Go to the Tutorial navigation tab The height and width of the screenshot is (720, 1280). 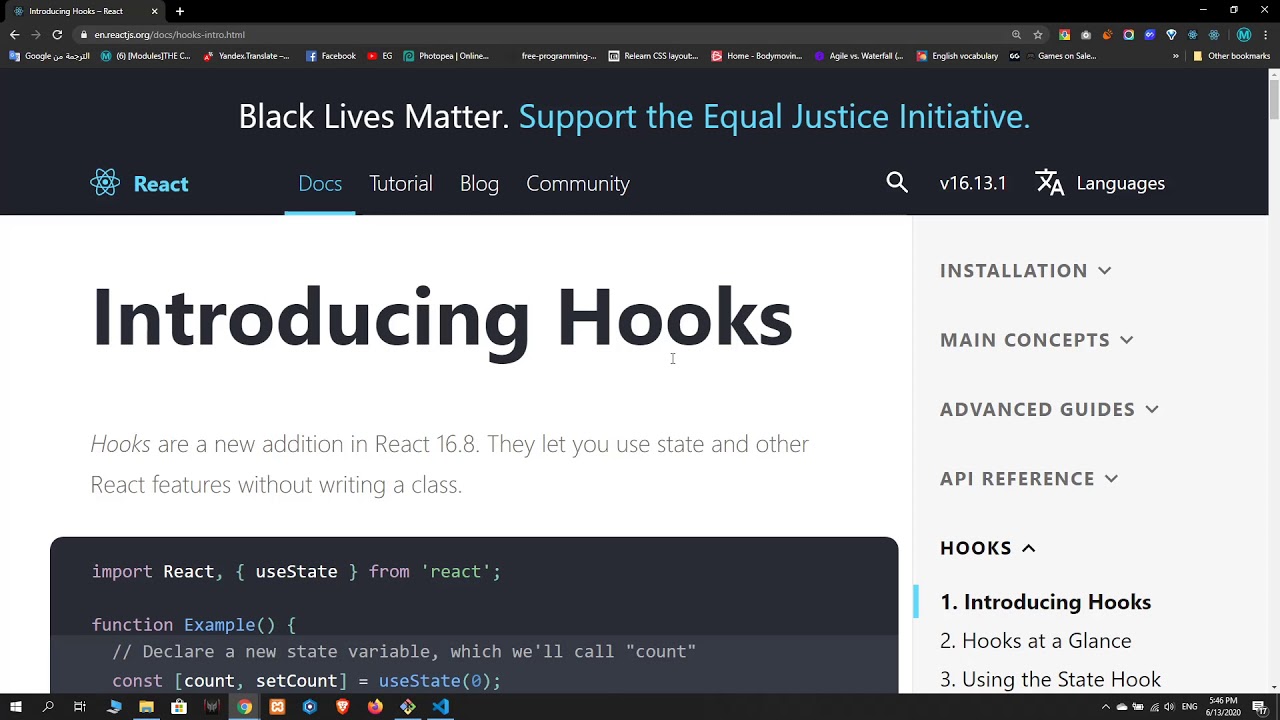coord(401,183)
